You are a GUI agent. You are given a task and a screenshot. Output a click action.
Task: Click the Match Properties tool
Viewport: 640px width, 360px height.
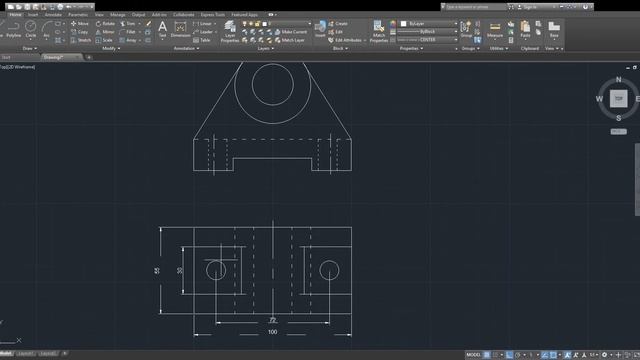click(379, 31)
